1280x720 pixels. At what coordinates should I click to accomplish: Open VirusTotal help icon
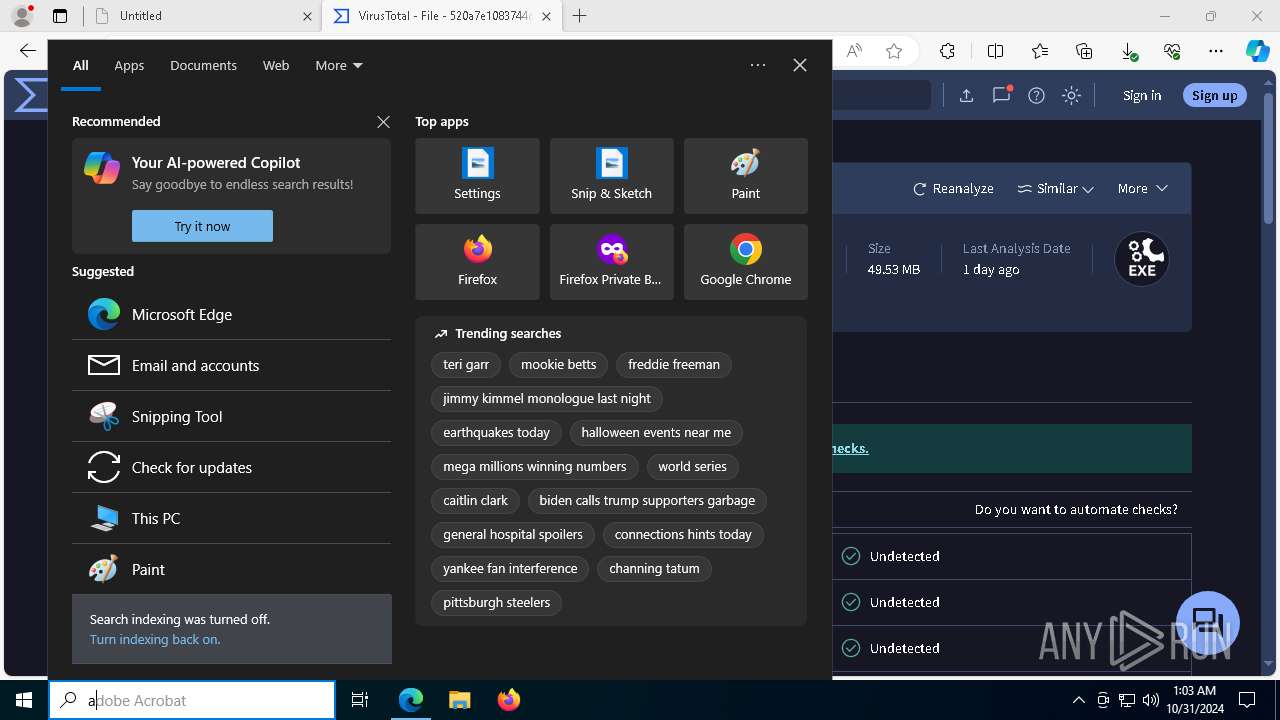coord(1036,95)
